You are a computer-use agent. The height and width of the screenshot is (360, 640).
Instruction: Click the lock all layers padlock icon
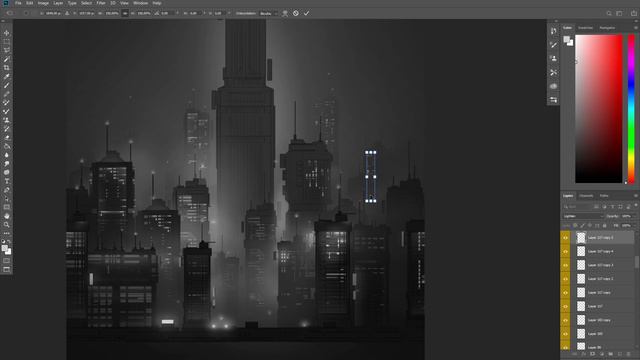[604, 225]
